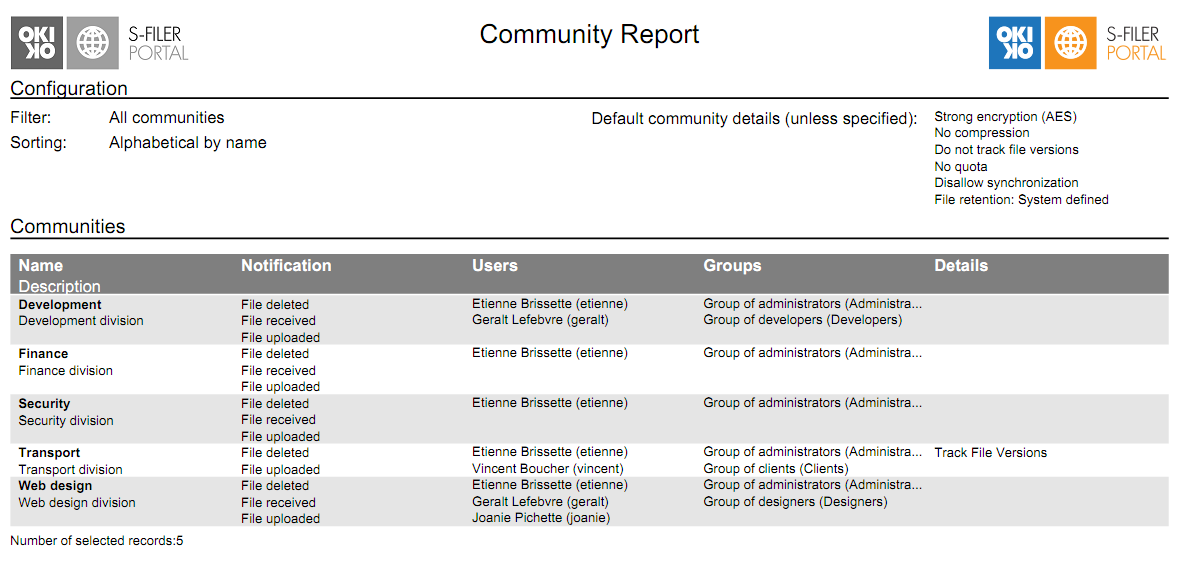
Task: Select the 'All communities' filter value
Action: coord(166,117)
